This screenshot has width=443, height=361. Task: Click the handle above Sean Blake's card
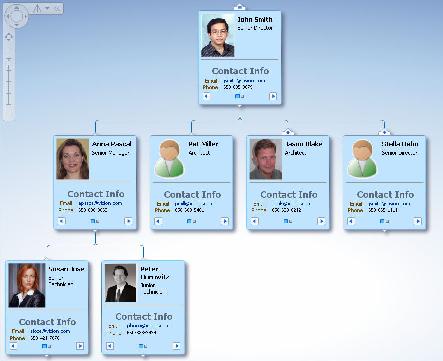(x=288, y=132)
